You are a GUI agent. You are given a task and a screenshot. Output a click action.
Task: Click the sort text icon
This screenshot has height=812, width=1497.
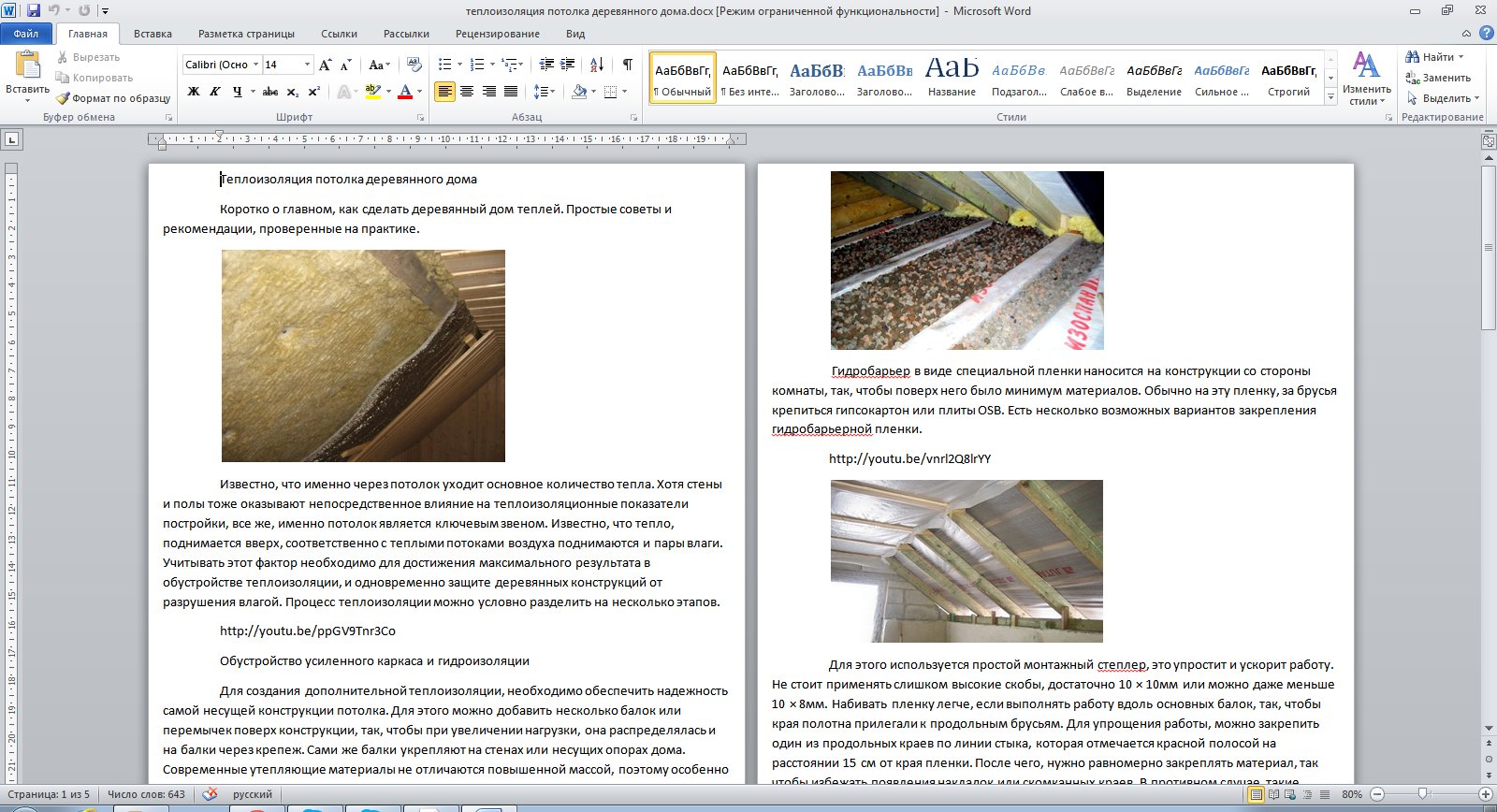click(596, 65)
